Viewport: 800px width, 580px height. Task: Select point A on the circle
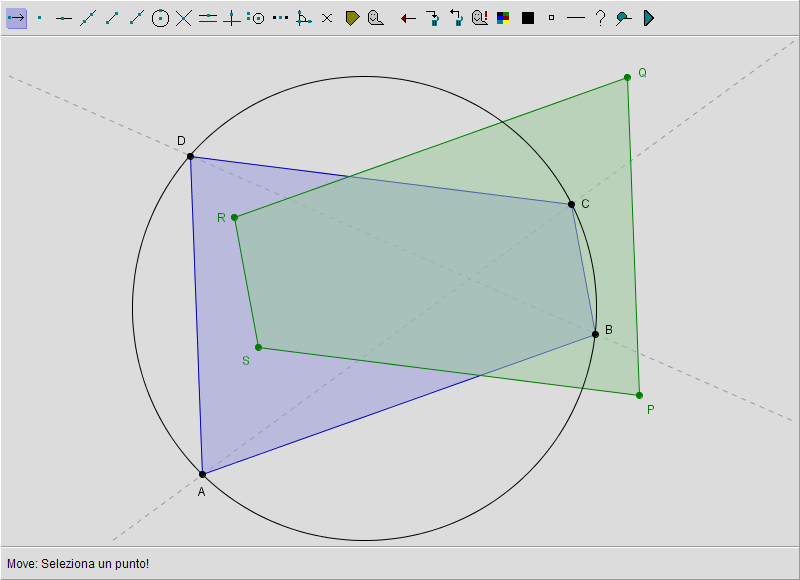coord(202,474)
